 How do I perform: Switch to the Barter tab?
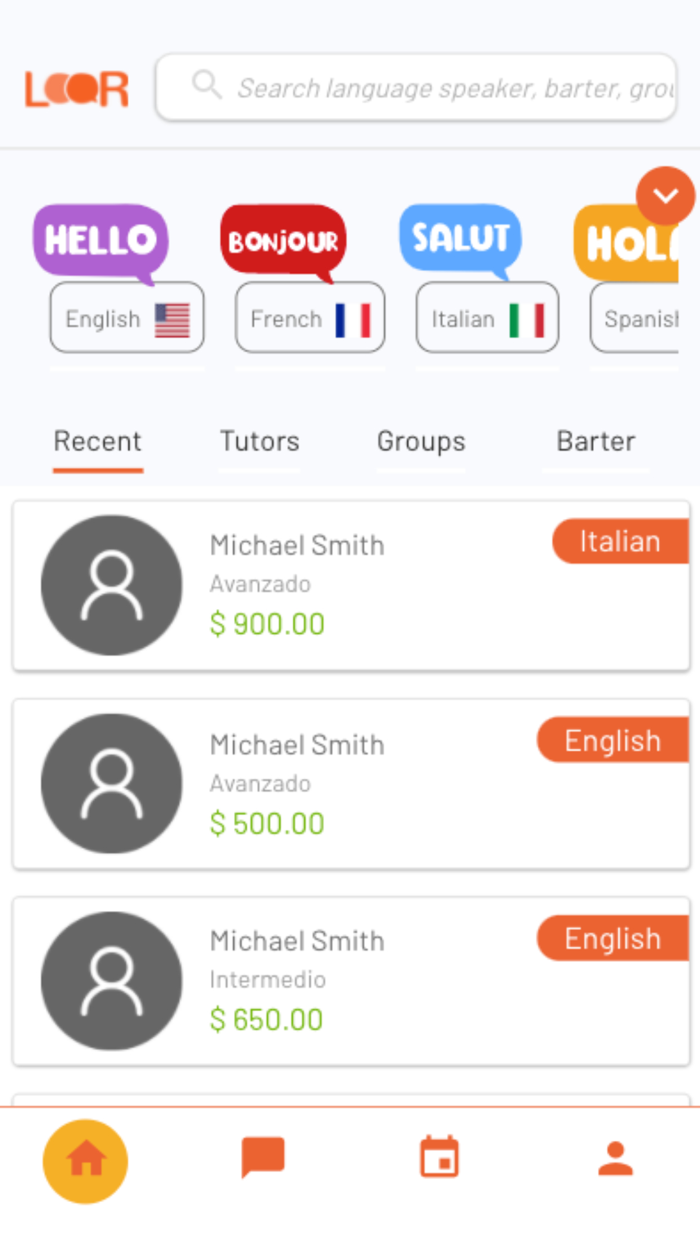(596, 441)
